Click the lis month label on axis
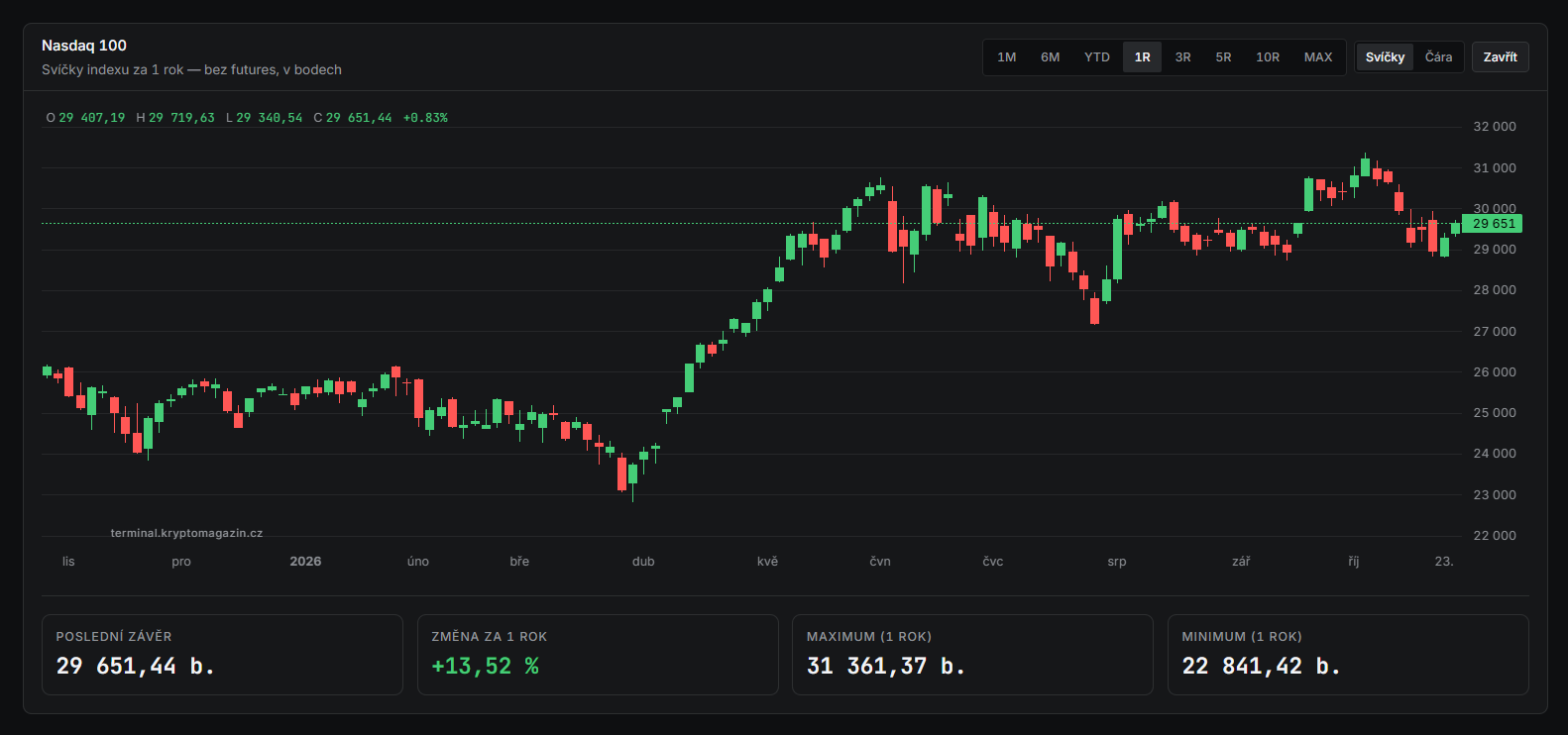The image size is (1568, 735). click(68, 562)
